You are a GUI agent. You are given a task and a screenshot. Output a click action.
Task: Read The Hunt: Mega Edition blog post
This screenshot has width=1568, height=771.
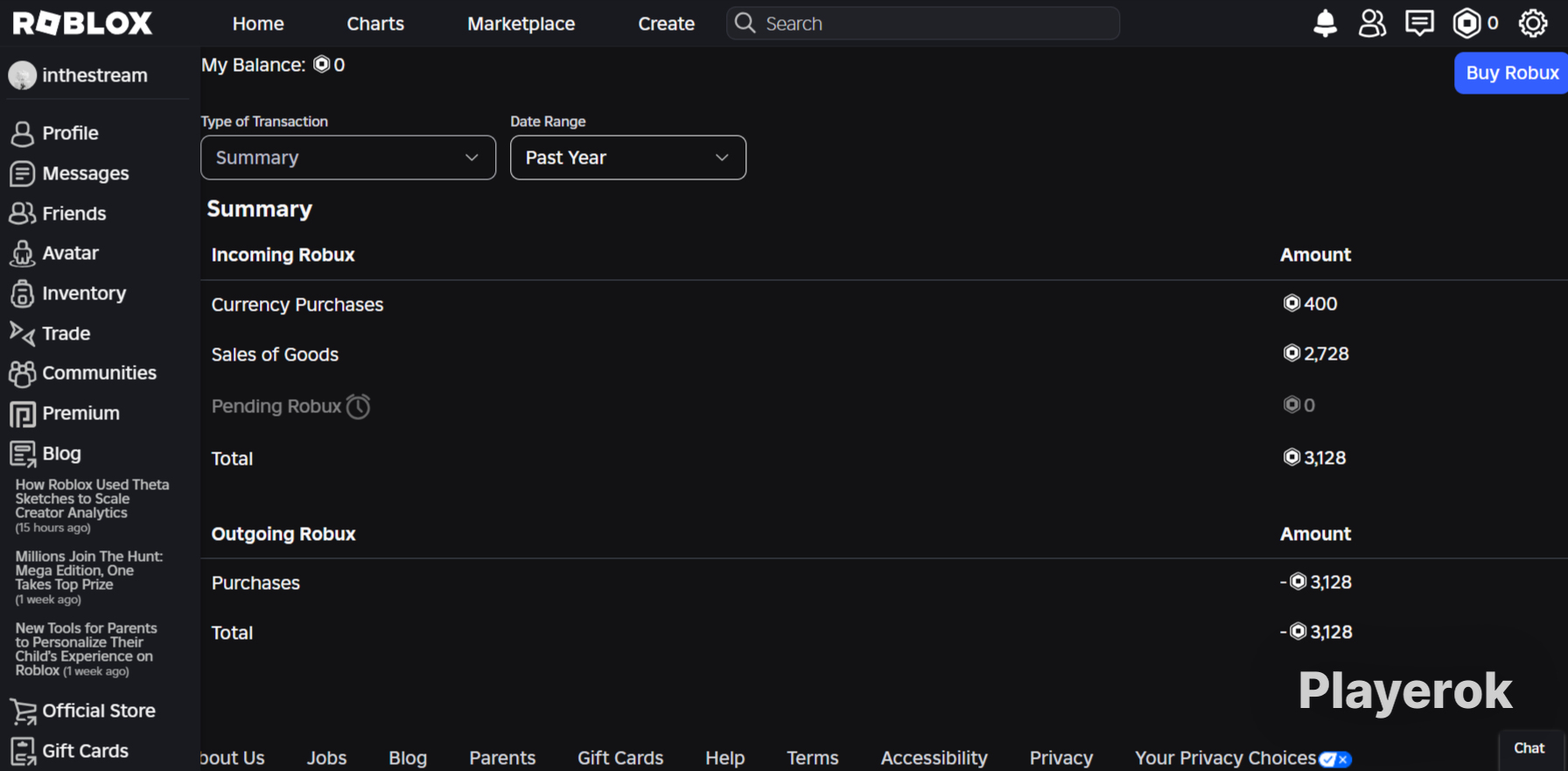(89, 578)
